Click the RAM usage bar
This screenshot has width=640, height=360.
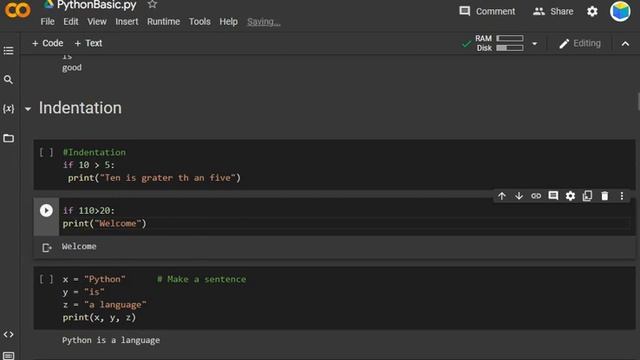click(x=510, y=38)
